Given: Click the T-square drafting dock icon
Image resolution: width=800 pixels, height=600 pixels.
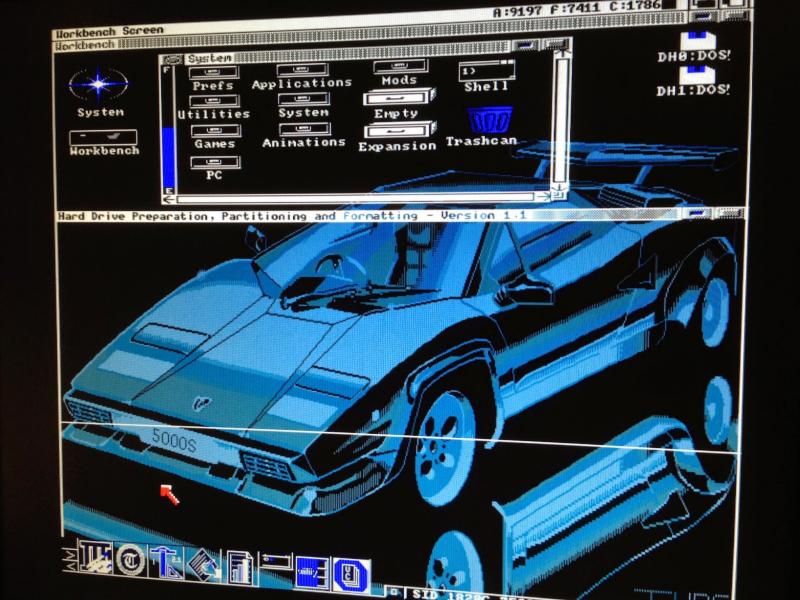Looking at the screenshot, I should click(167, 563).
